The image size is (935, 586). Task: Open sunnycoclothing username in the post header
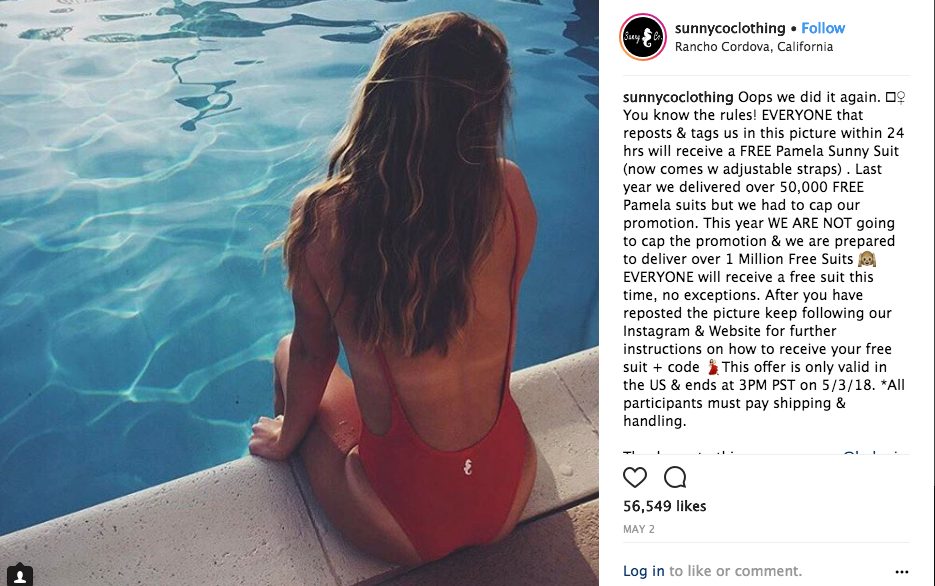coord(730,28)
